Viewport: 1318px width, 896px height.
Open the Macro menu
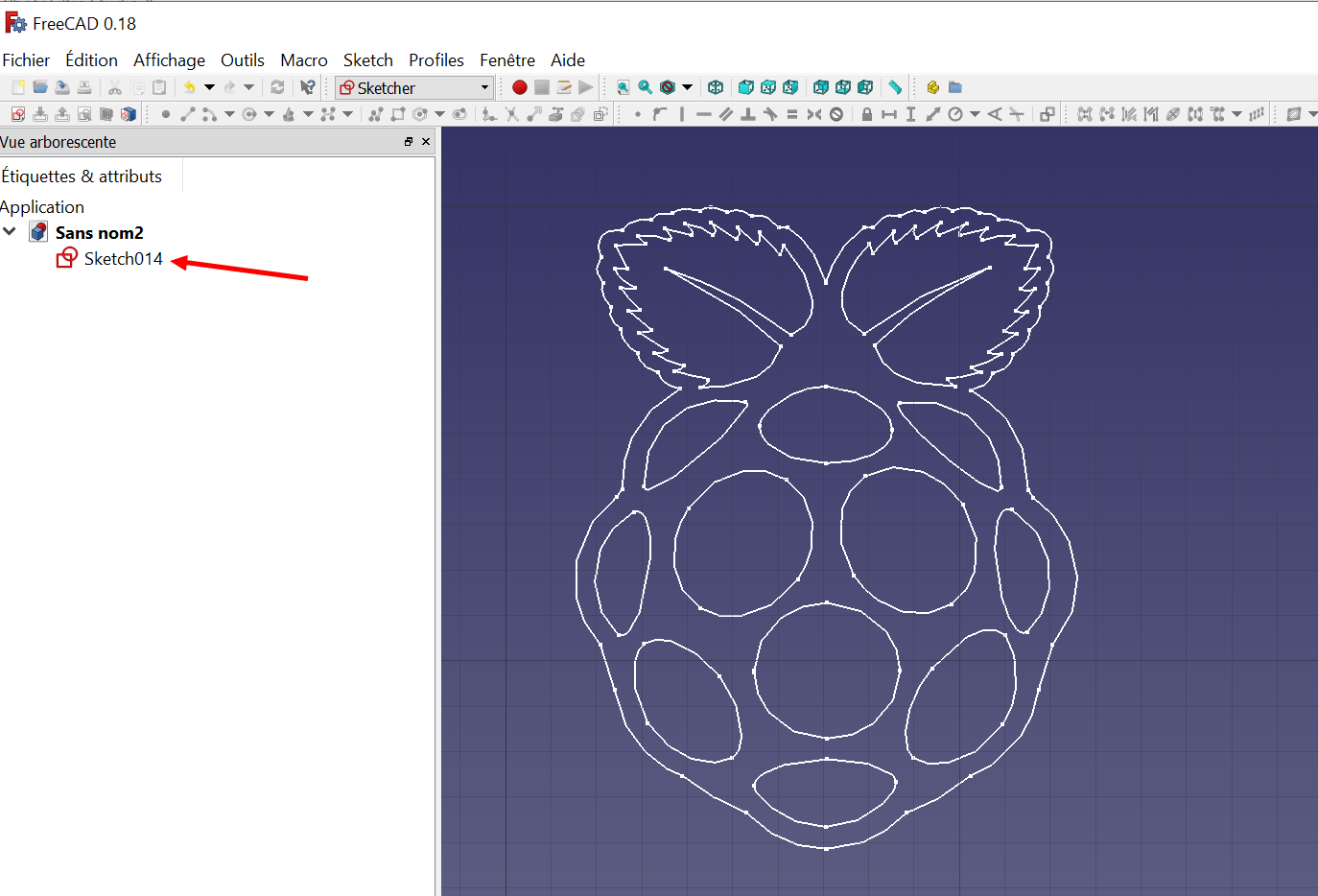tap(304, 59)
